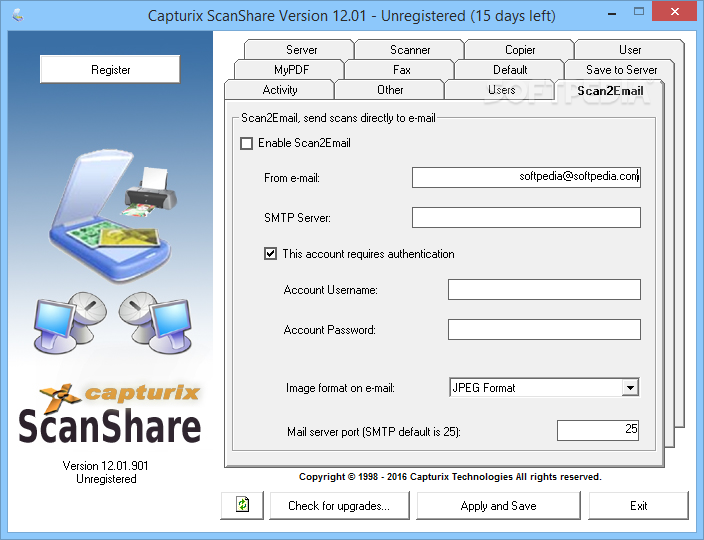This screenshot has height=540, width=704.
Task: Go to the Save to Server tab
Action: click(x=621, y=70)
